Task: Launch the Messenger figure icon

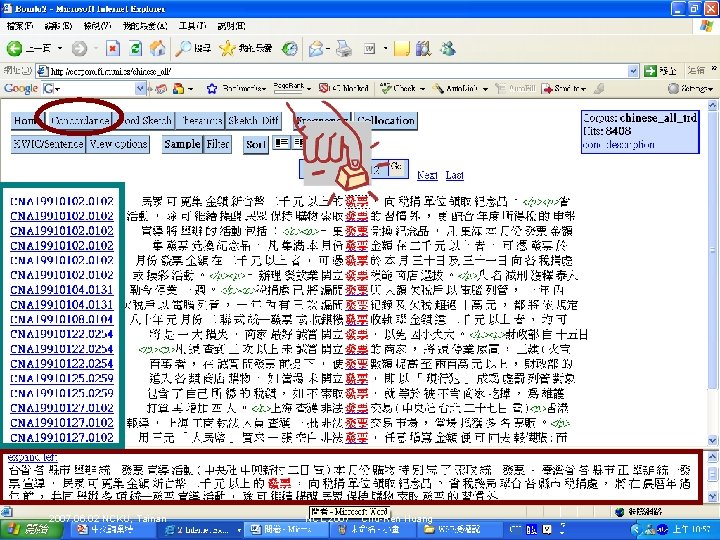Action: pos(447,48)
